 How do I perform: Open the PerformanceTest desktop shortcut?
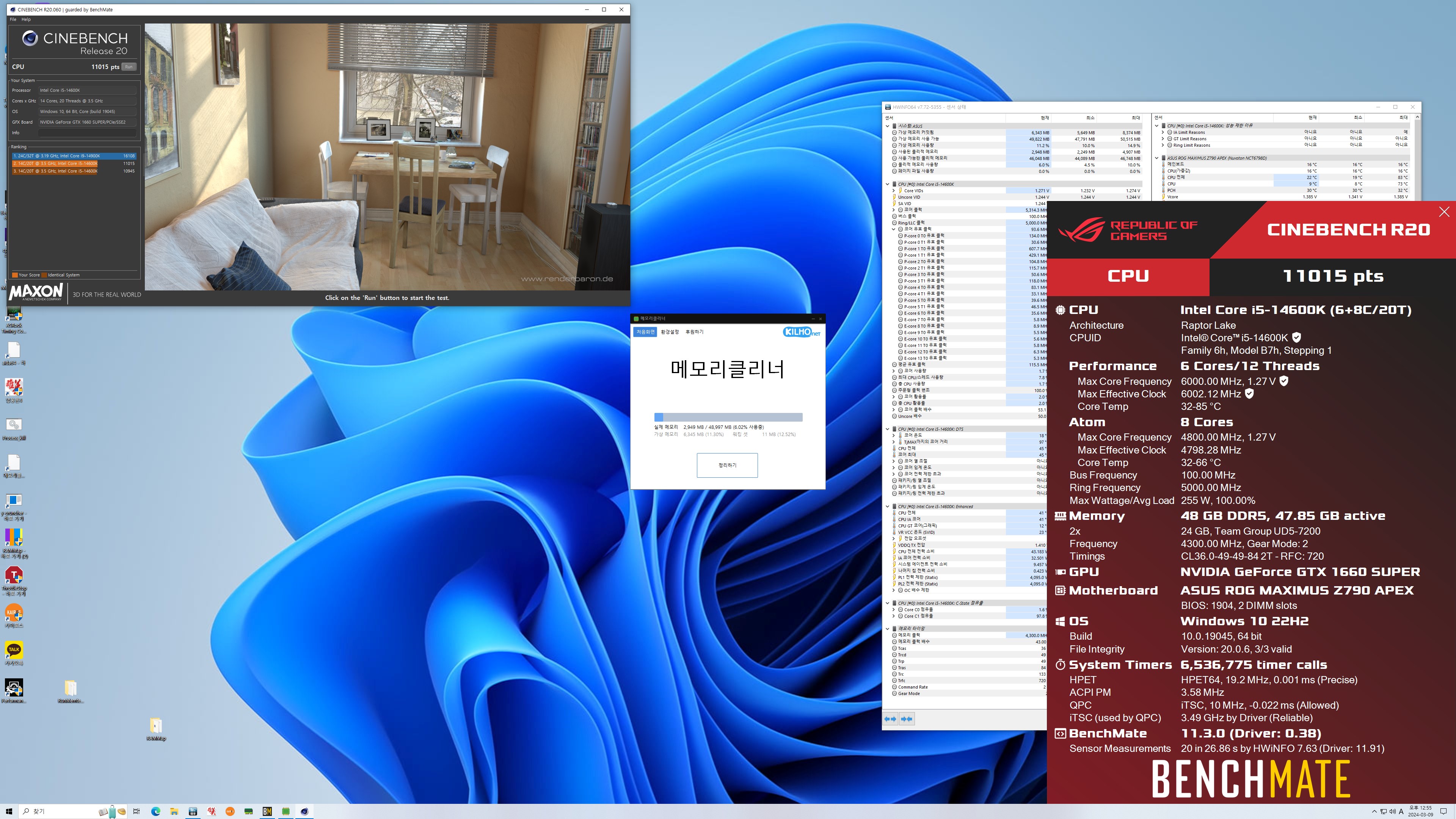[14, 691]
